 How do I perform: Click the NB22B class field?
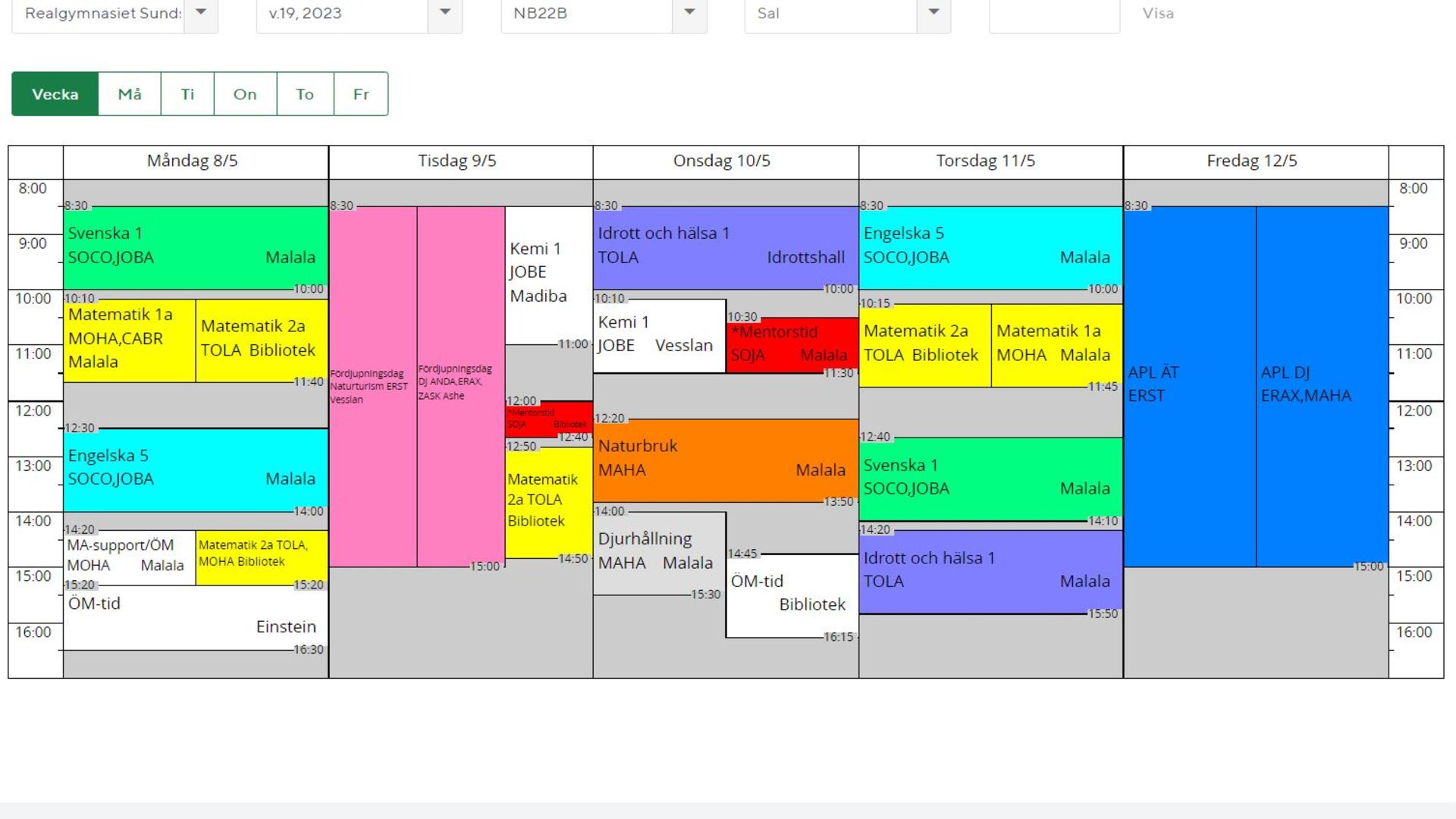click(587, 13)
